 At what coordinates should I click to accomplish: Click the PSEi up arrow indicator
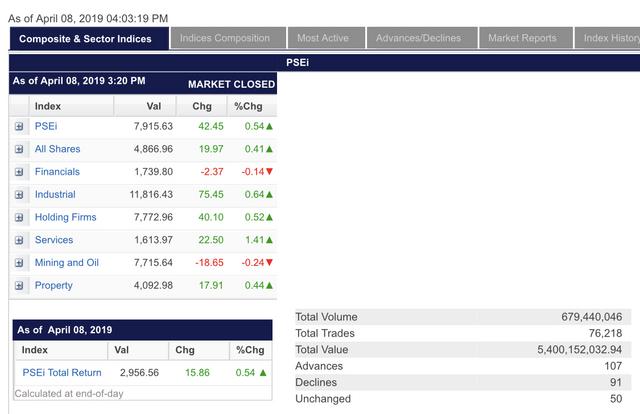click(x=269, y=126)
